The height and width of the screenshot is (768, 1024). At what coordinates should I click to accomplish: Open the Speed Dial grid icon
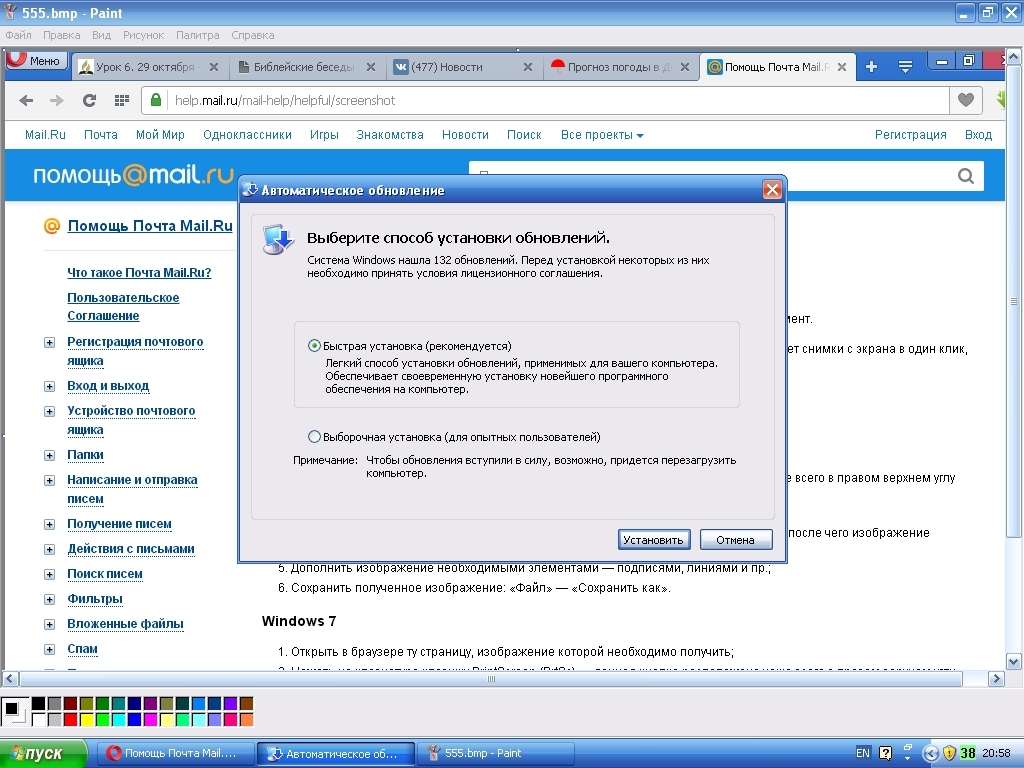tap(121, 101)
